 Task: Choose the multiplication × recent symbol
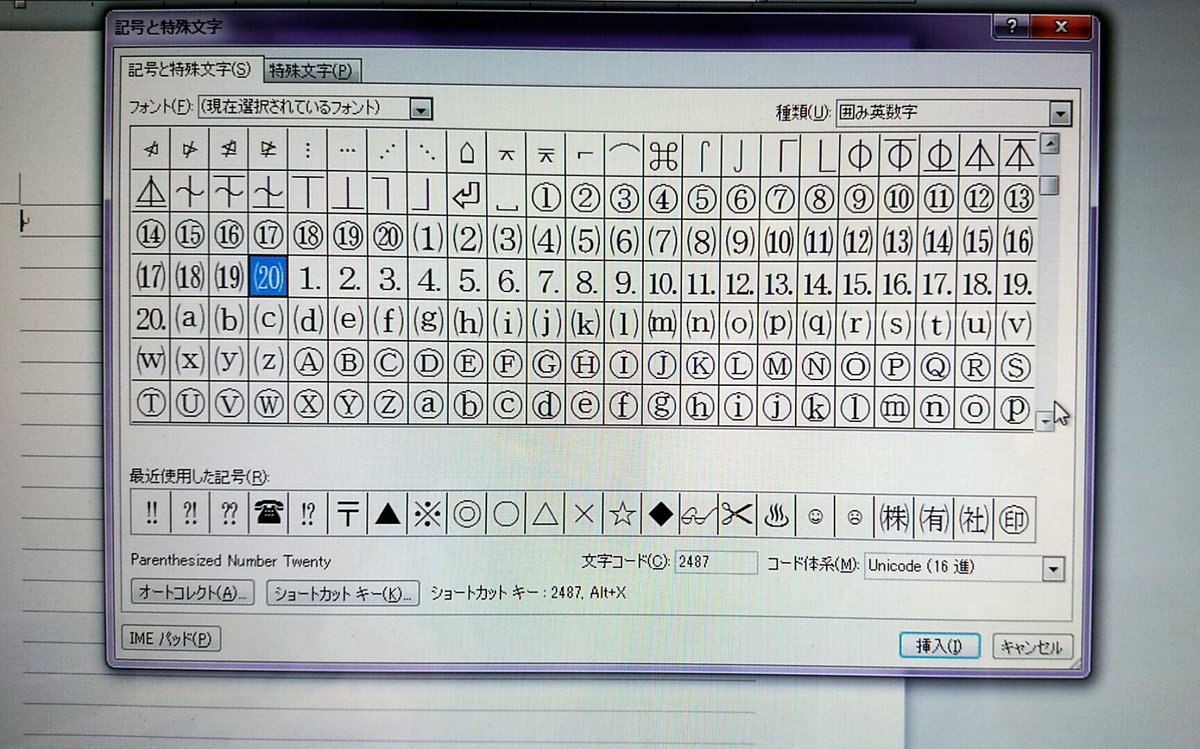pos(583,515)
